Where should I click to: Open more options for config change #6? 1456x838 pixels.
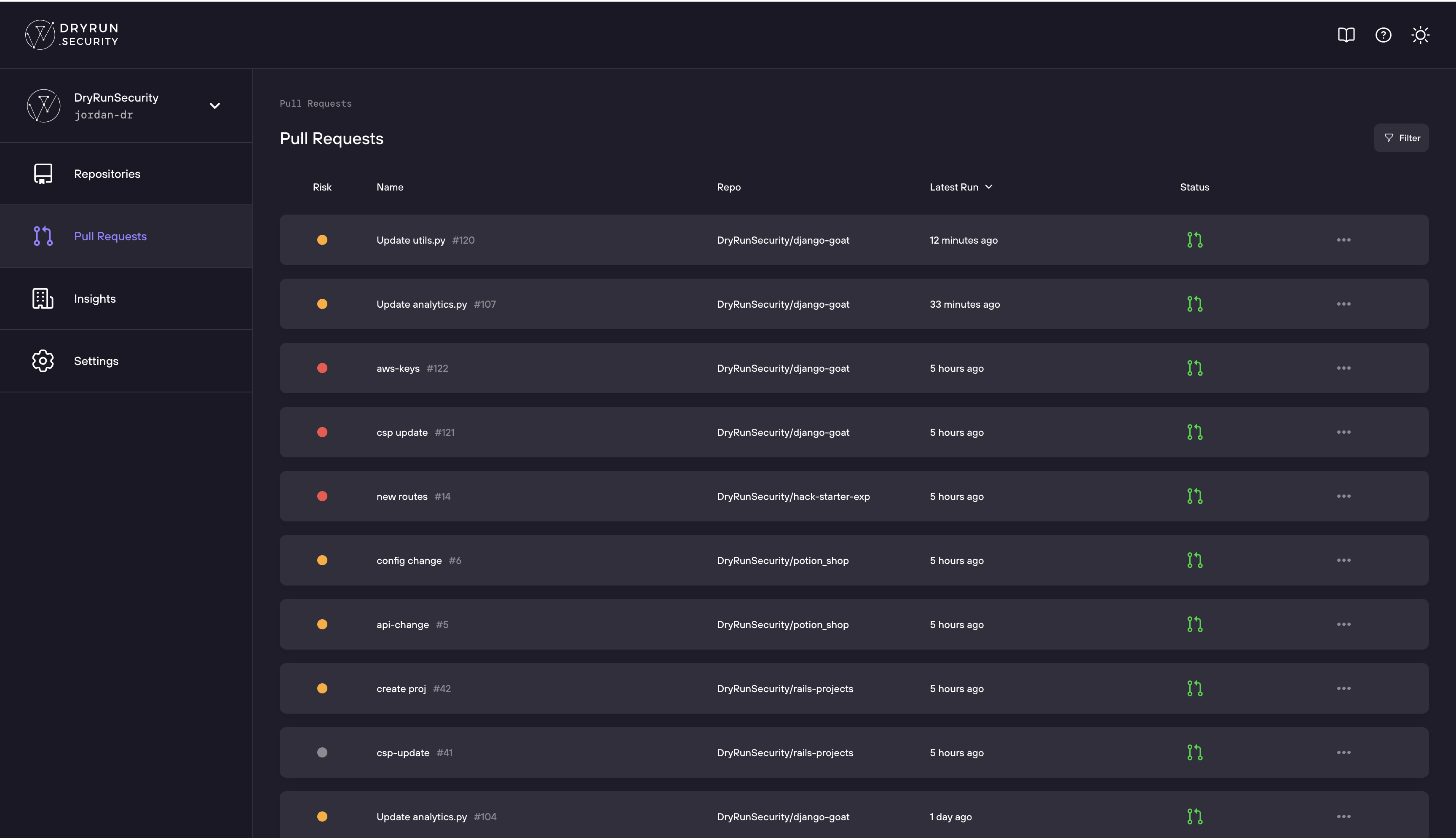[x=1344, y=561]
